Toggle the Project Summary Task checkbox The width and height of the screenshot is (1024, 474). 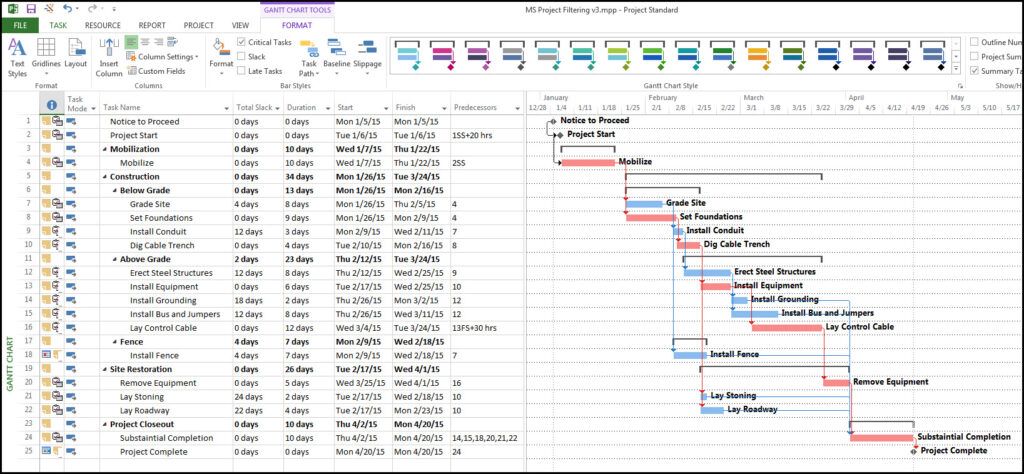[975, 56]
